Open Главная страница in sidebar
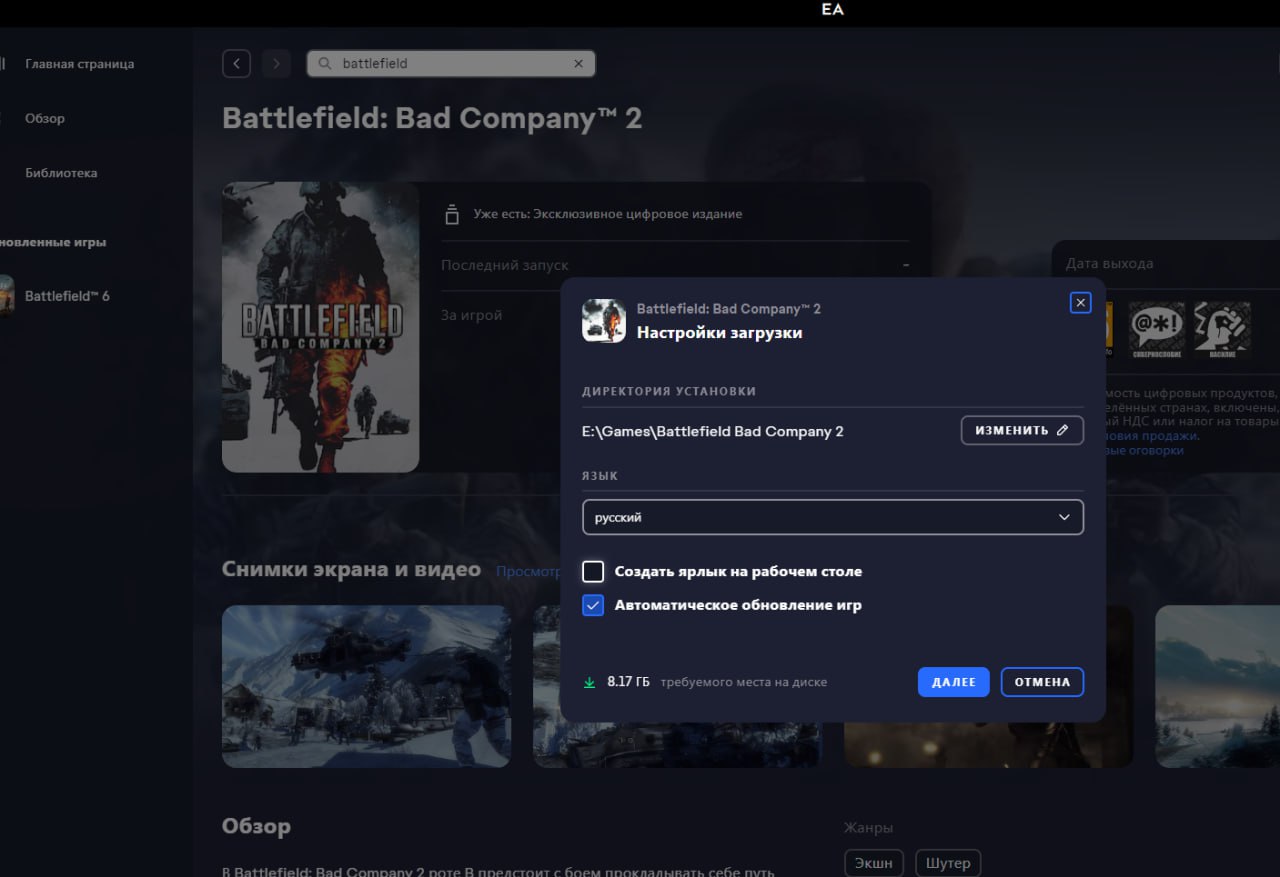1280x877 pixels. (x=79, y=64)
